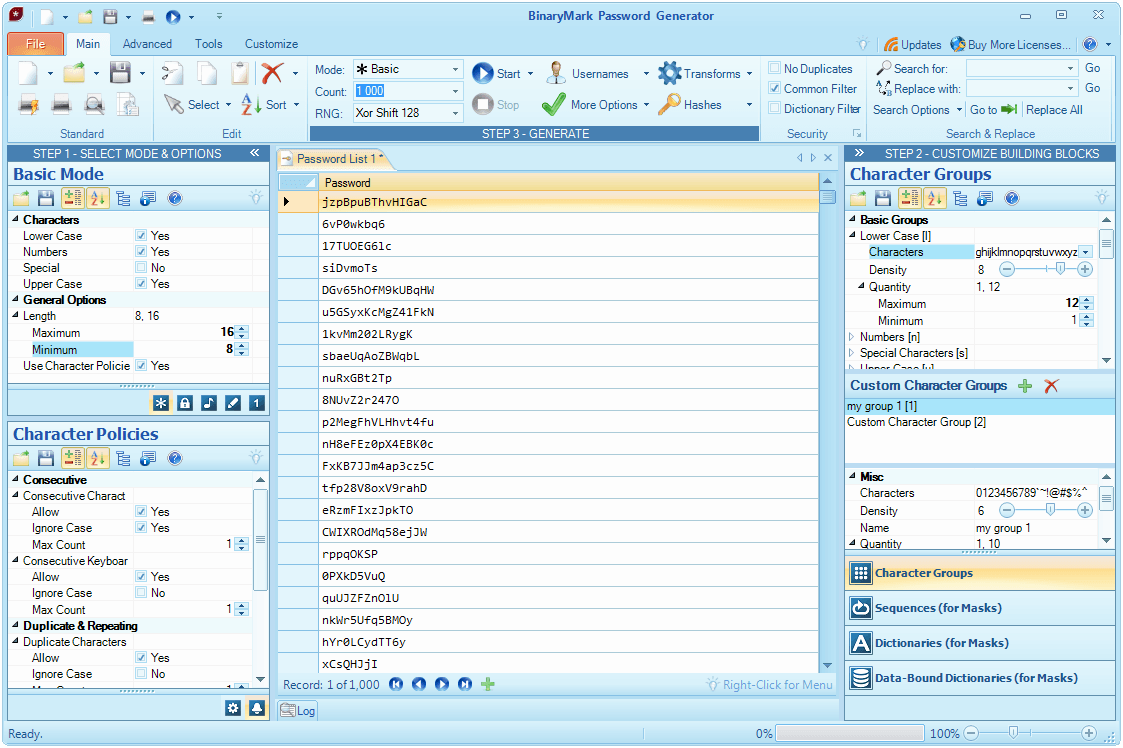Image resolution: width=1123 pixels, height=748 pixels.
Task: Click the Cut scissors icon
Action: 172,72
